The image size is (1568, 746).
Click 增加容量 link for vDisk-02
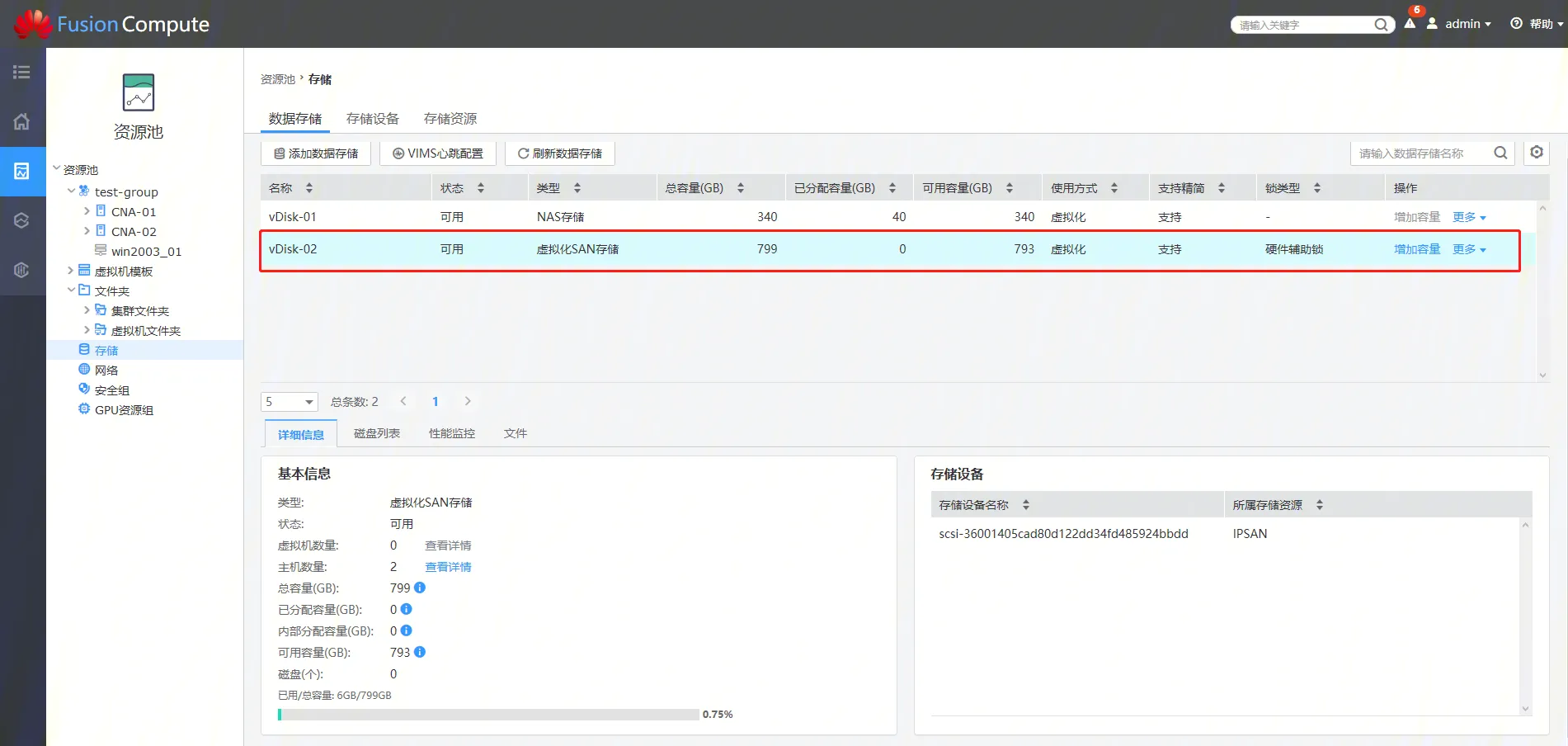1417,249
